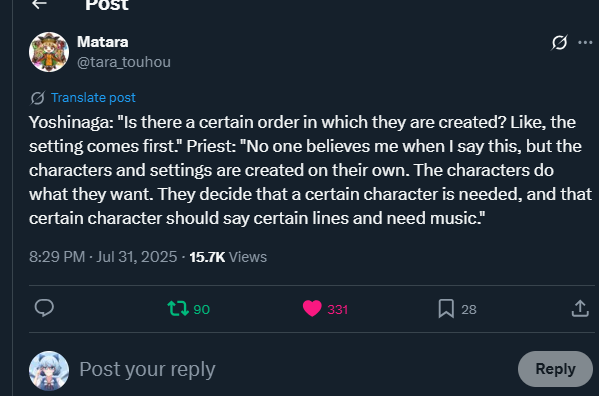Share the post with the upload arrow icon

tap(580, 309)
